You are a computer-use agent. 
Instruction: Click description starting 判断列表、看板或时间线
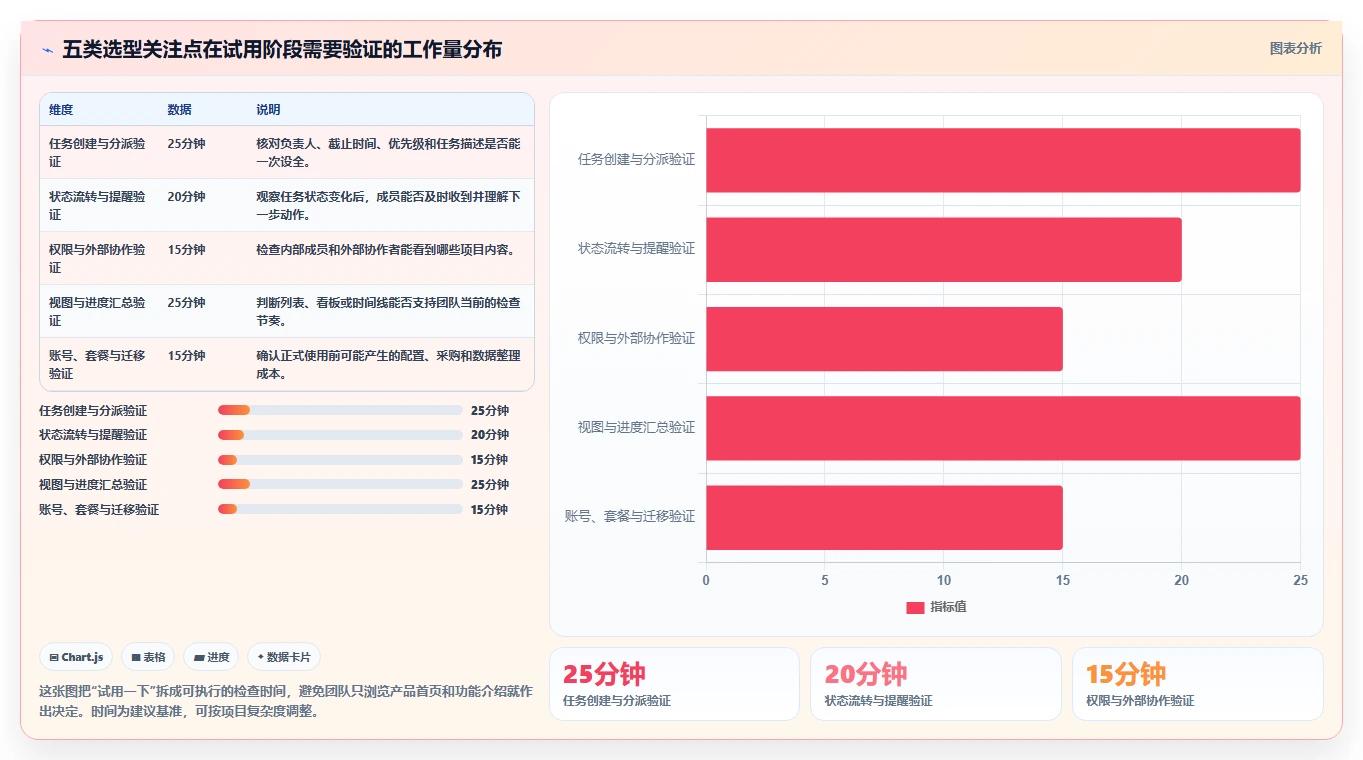click(389, 311)
